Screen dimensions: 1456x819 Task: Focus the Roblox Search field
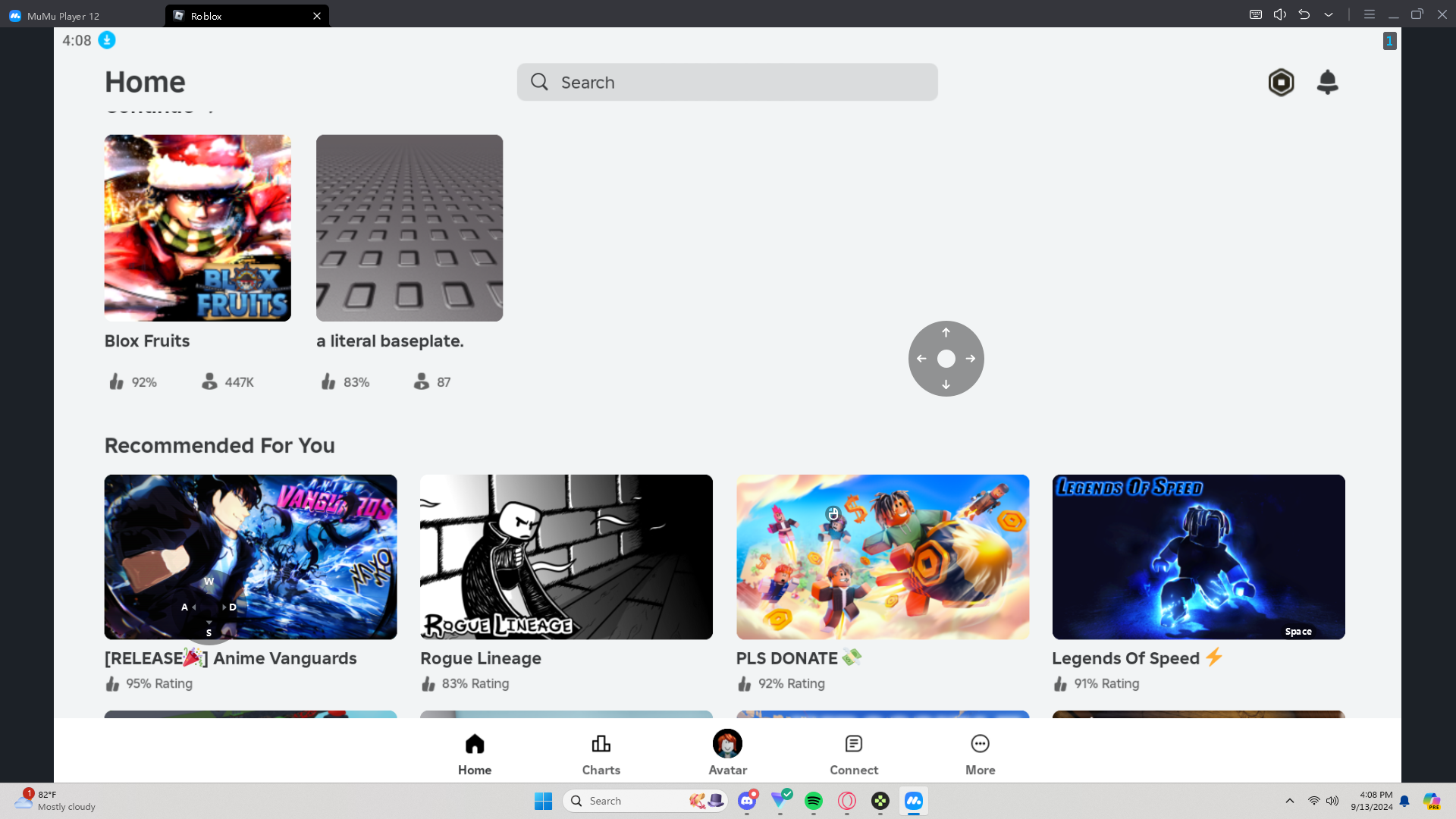(x=727, y=82)
